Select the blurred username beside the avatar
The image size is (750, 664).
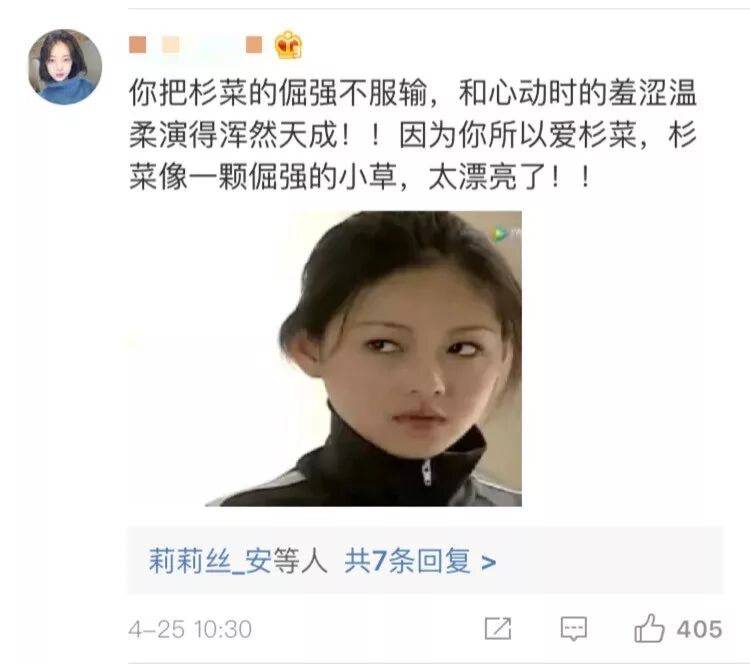[196, 45]
